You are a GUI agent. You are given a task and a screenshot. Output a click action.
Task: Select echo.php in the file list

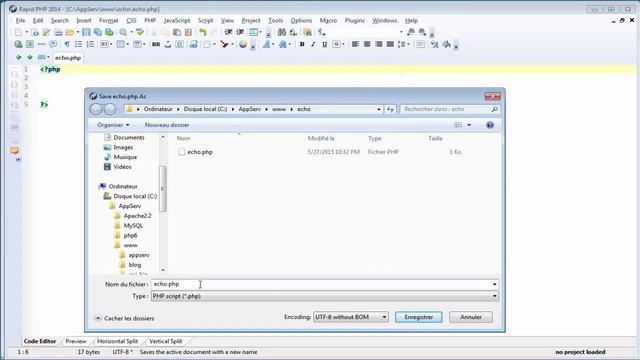200,152
